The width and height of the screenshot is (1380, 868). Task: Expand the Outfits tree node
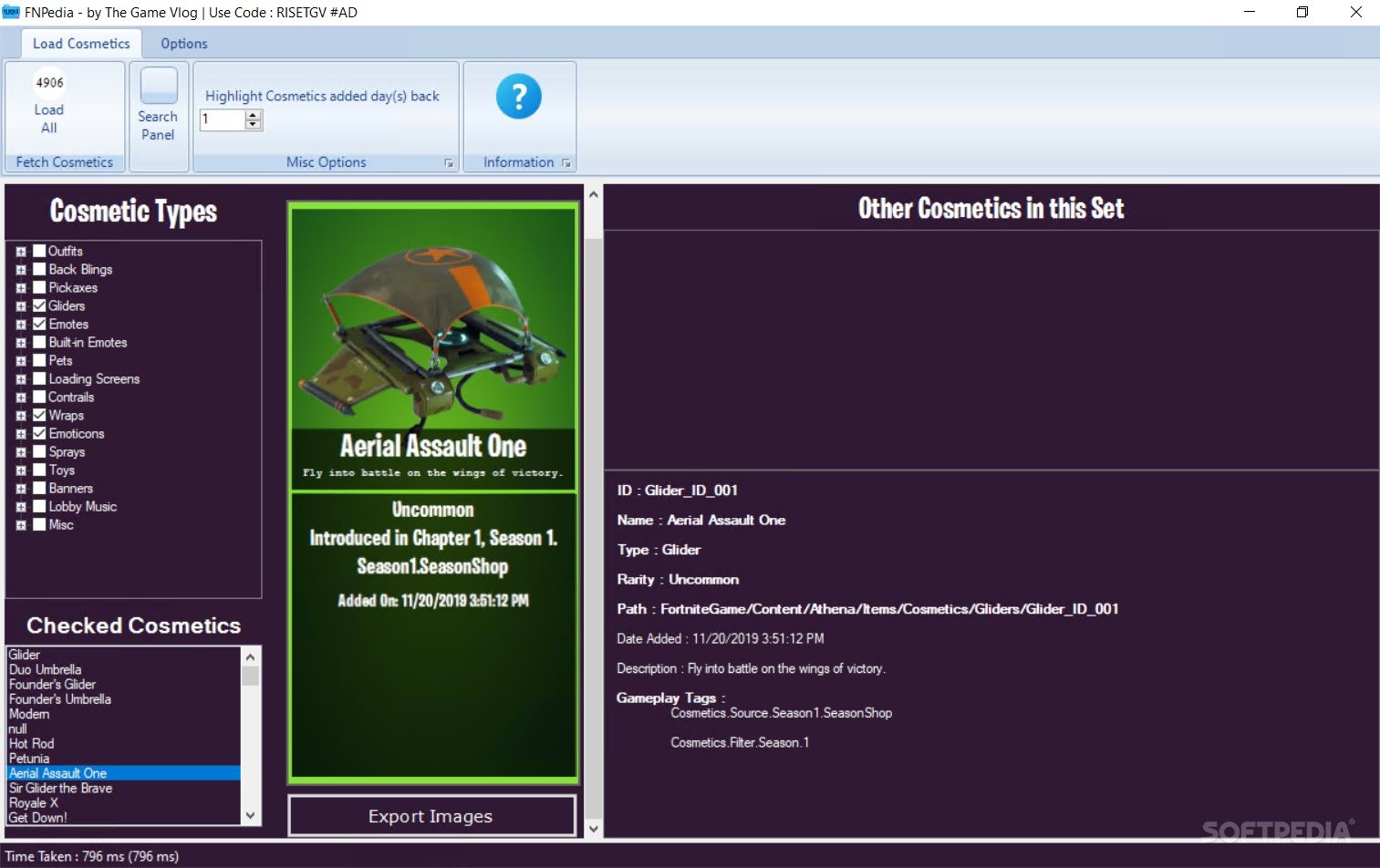tap(21, 252)
